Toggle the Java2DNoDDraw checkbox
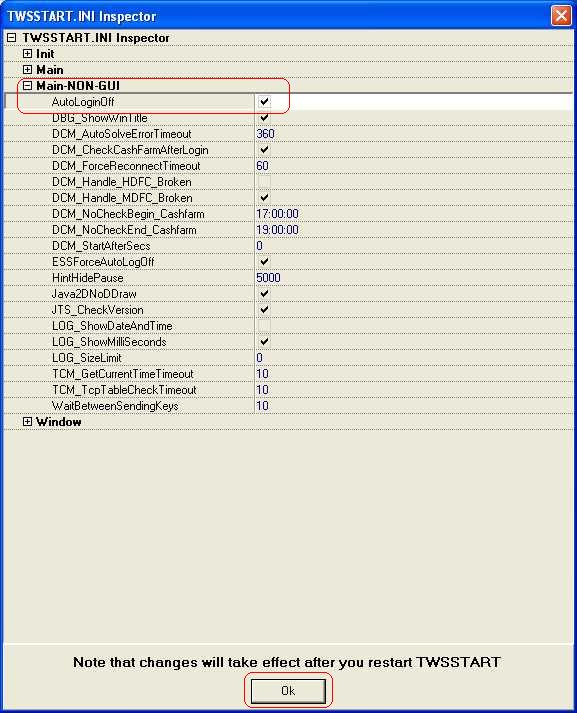This screenshot has width=577, height=713. point(264,294)
